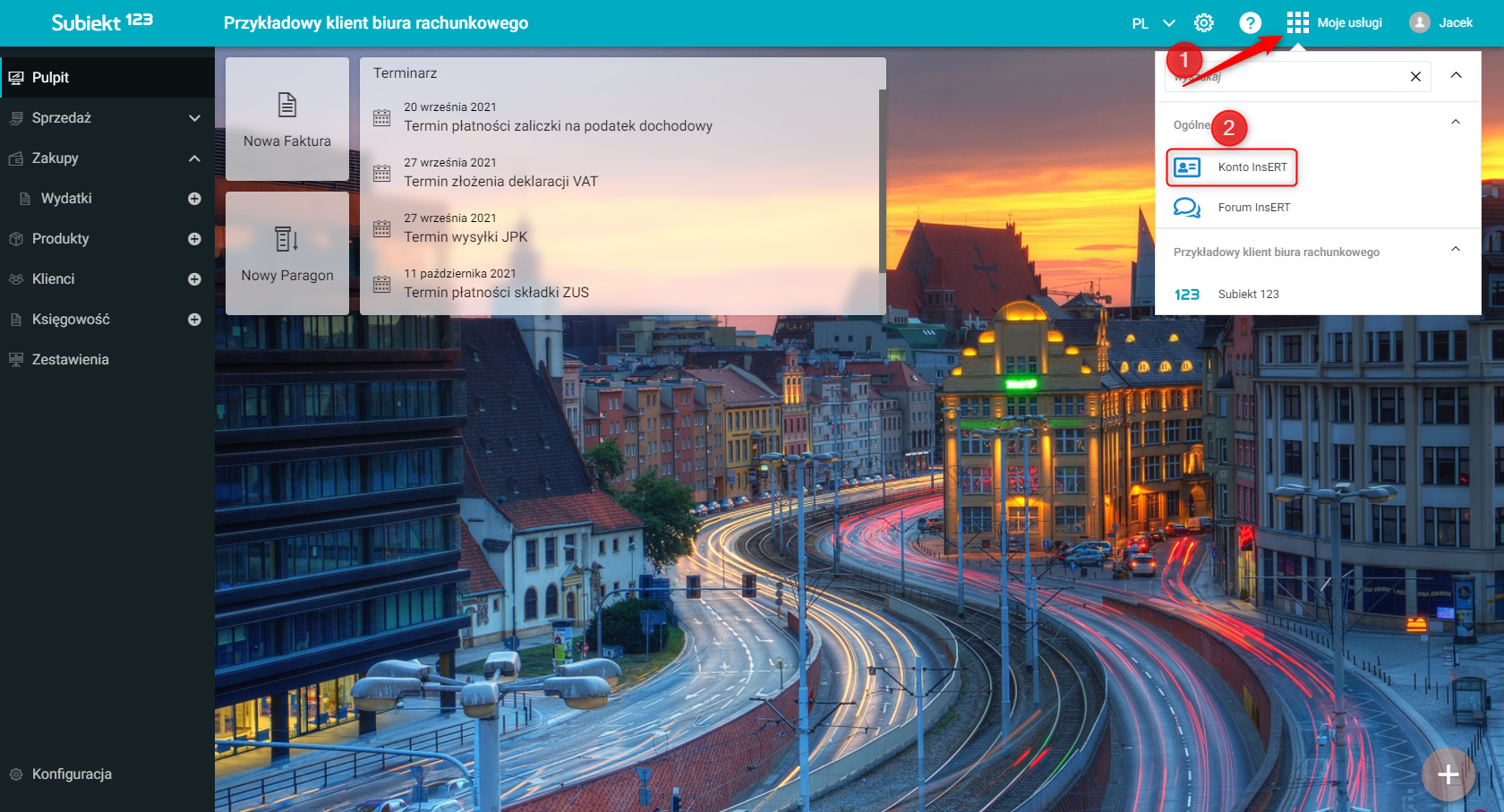Click the Nowa Faktura document icon

(287, 105)
